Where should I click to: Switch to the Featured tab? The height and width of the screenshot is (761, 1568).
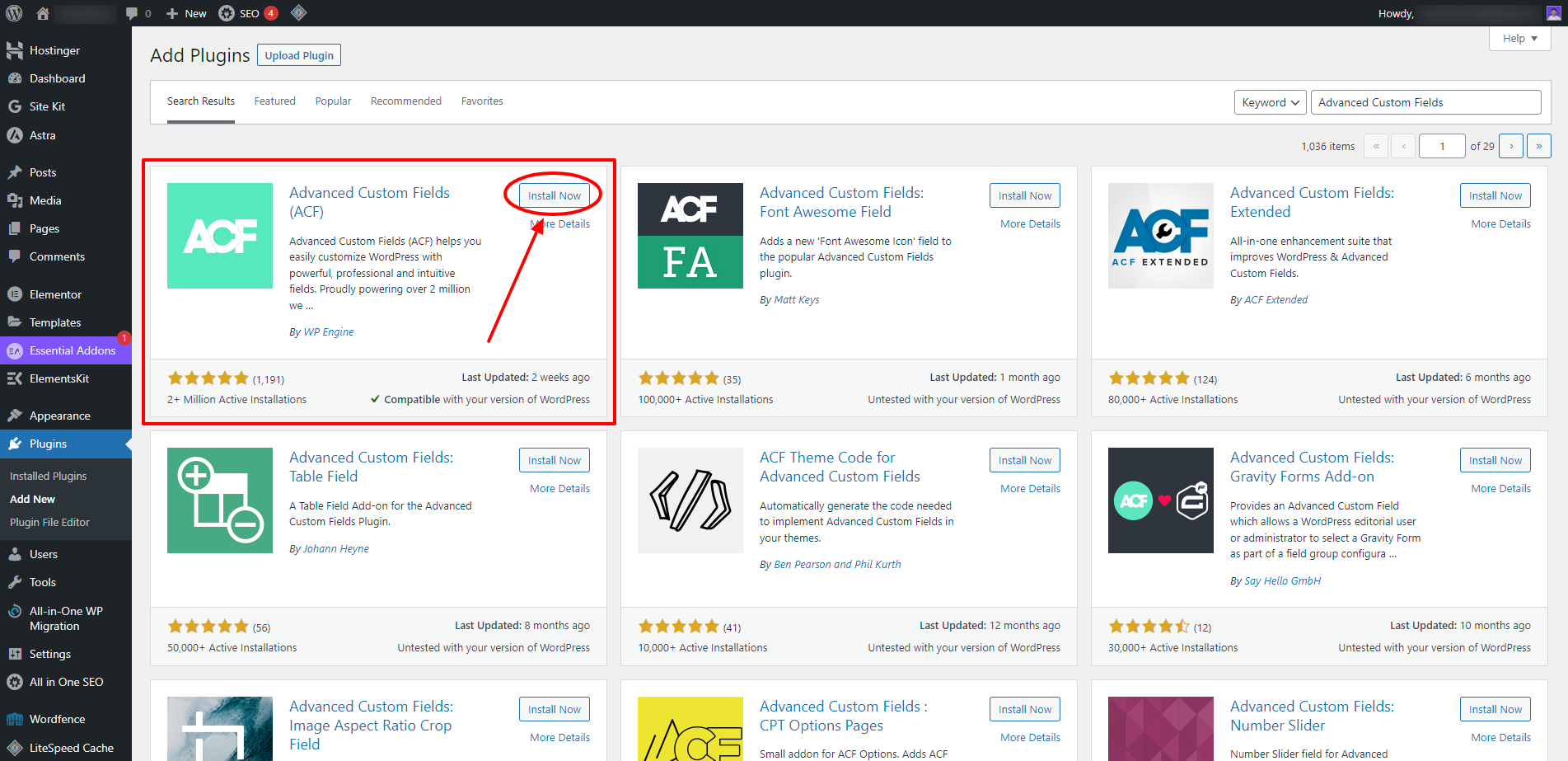tap(274, 101)
